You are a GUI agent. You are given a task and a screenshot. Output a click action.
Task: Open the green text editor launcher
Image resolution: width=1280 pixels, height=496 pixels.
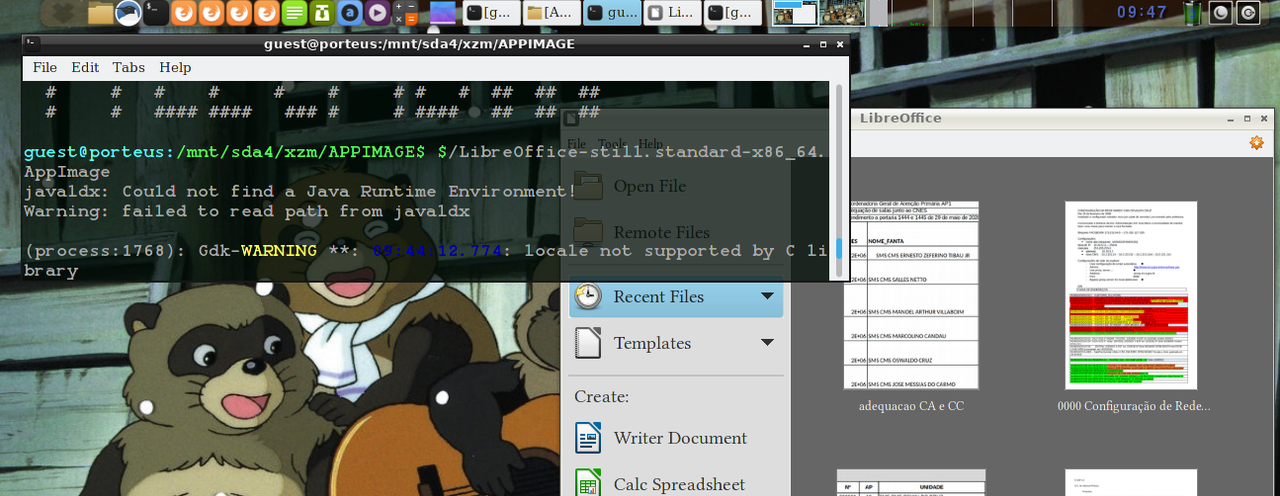click(x=295, y=13)
